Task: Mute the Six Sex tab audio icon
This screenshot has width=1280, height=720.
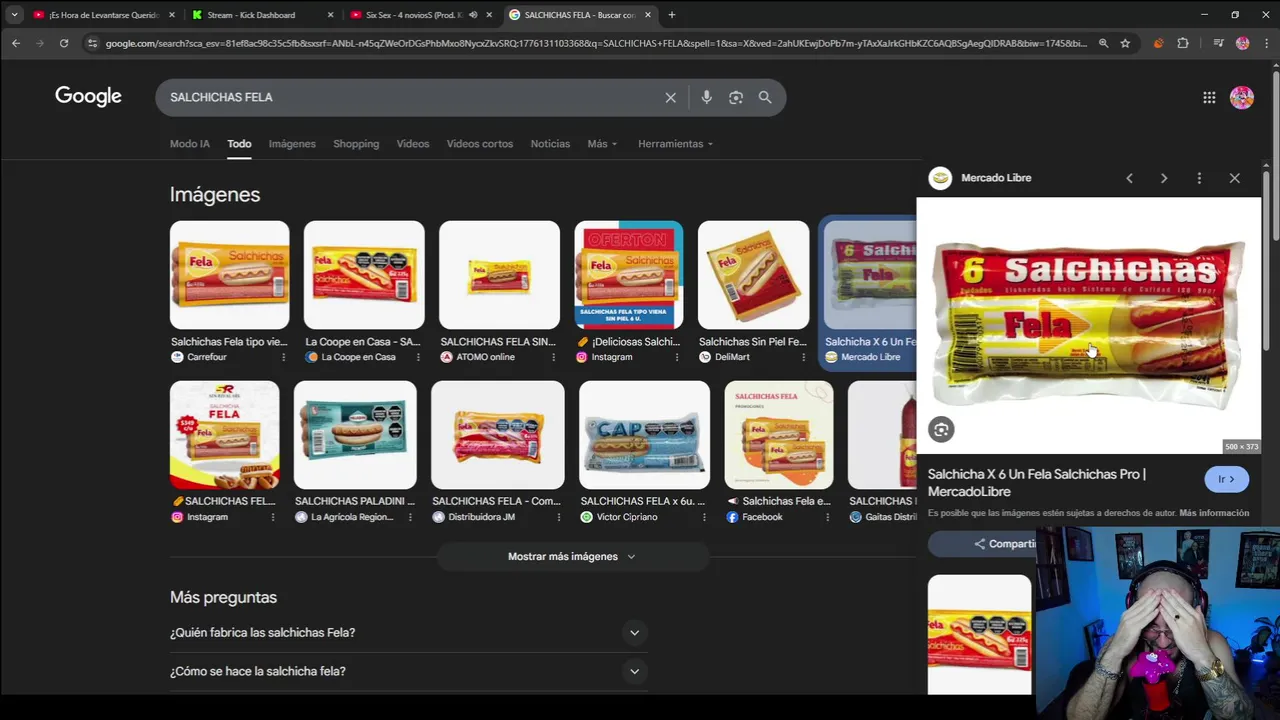Action: pos(473,15)
